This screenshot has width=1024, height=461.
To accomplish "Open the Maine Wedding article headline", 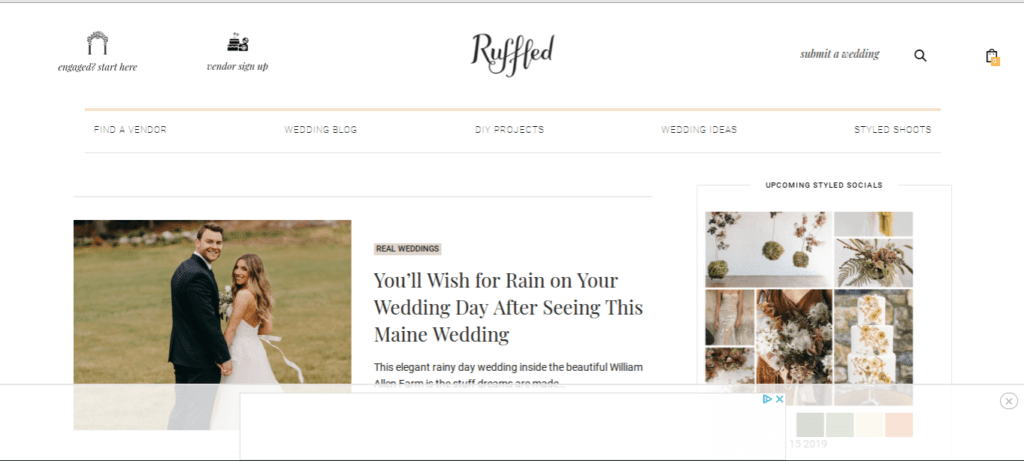I will pyautogui.click(x=508, y=307).
